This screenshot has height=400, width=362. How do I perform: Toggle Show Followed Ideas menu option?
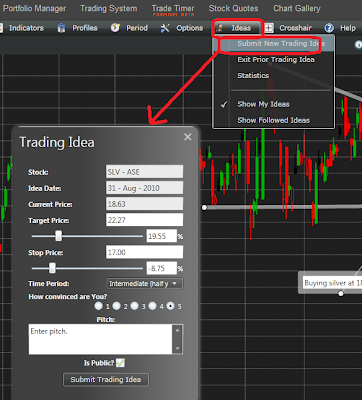tap(273, 120)
